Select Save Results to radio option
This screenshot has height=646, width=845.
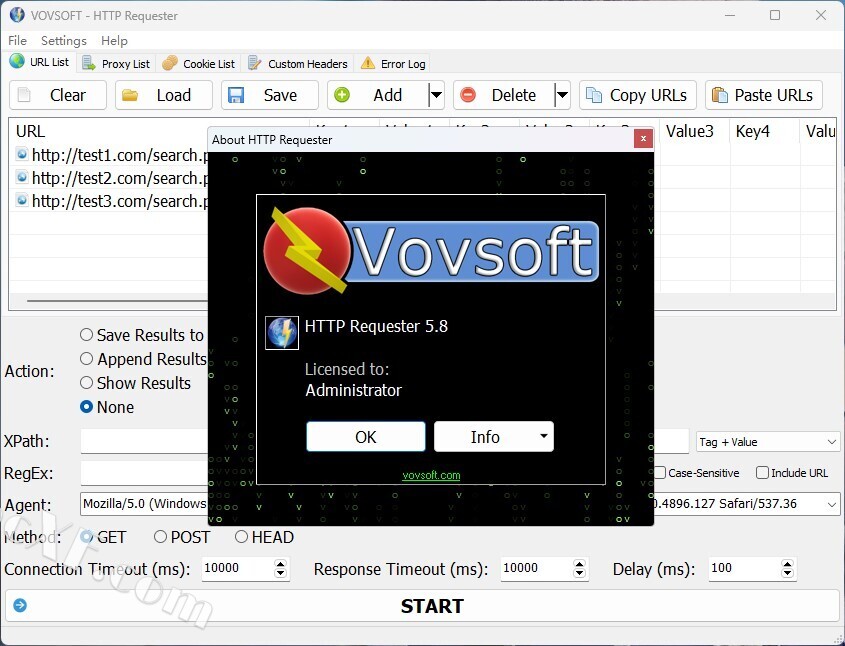pyautogui.click(x=86, y=335)
